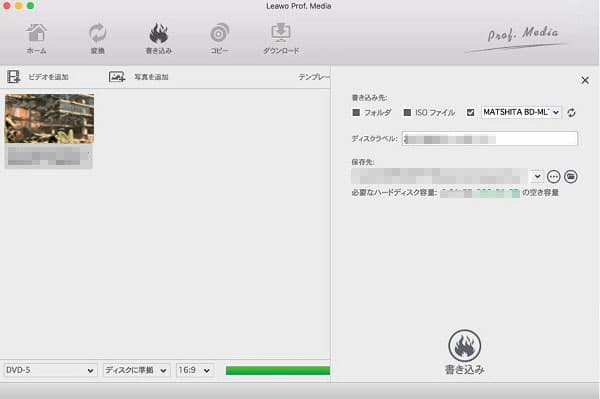Click the 写真を追加 label

151,77
